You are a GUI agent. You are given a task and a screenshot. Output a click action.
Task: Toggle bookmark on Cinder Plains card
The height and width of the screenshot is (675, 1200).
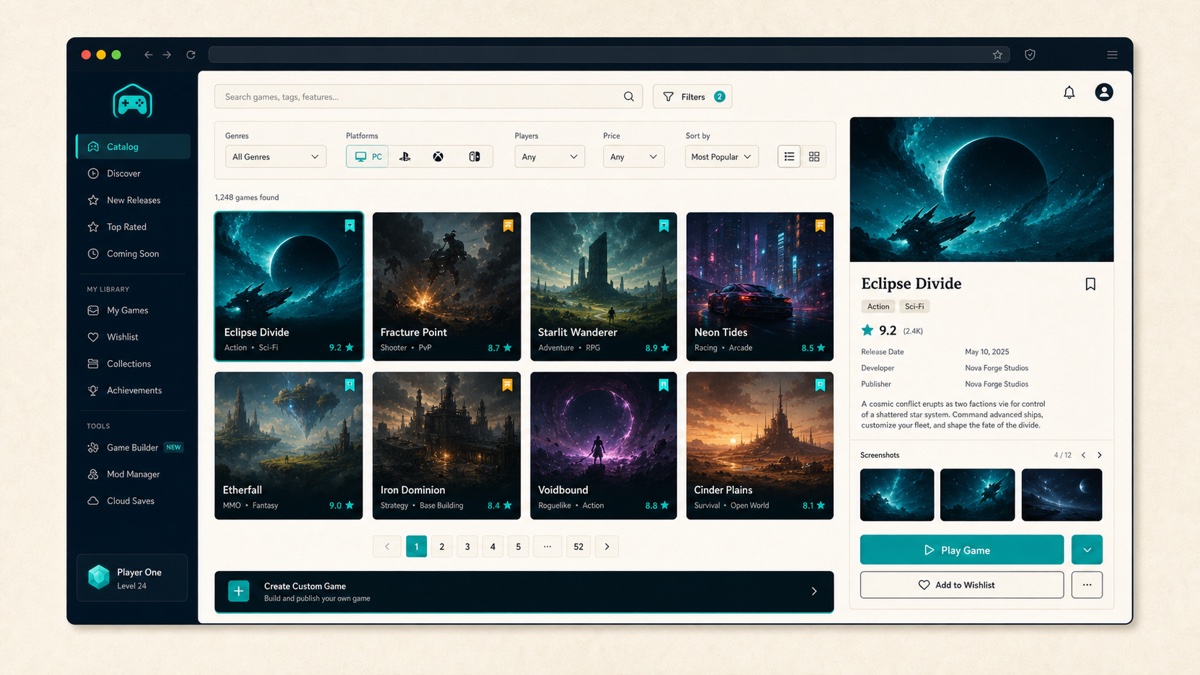pyautogui.click(x=820, y=384)
